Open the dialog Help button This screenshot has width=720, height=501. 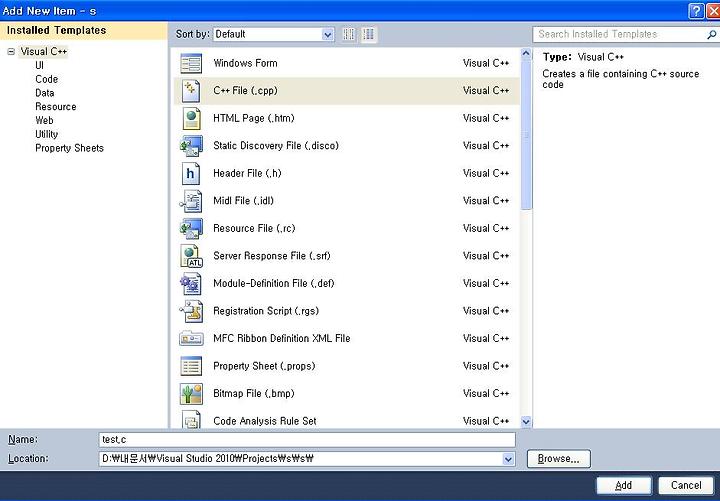click(x=697, y=11)
